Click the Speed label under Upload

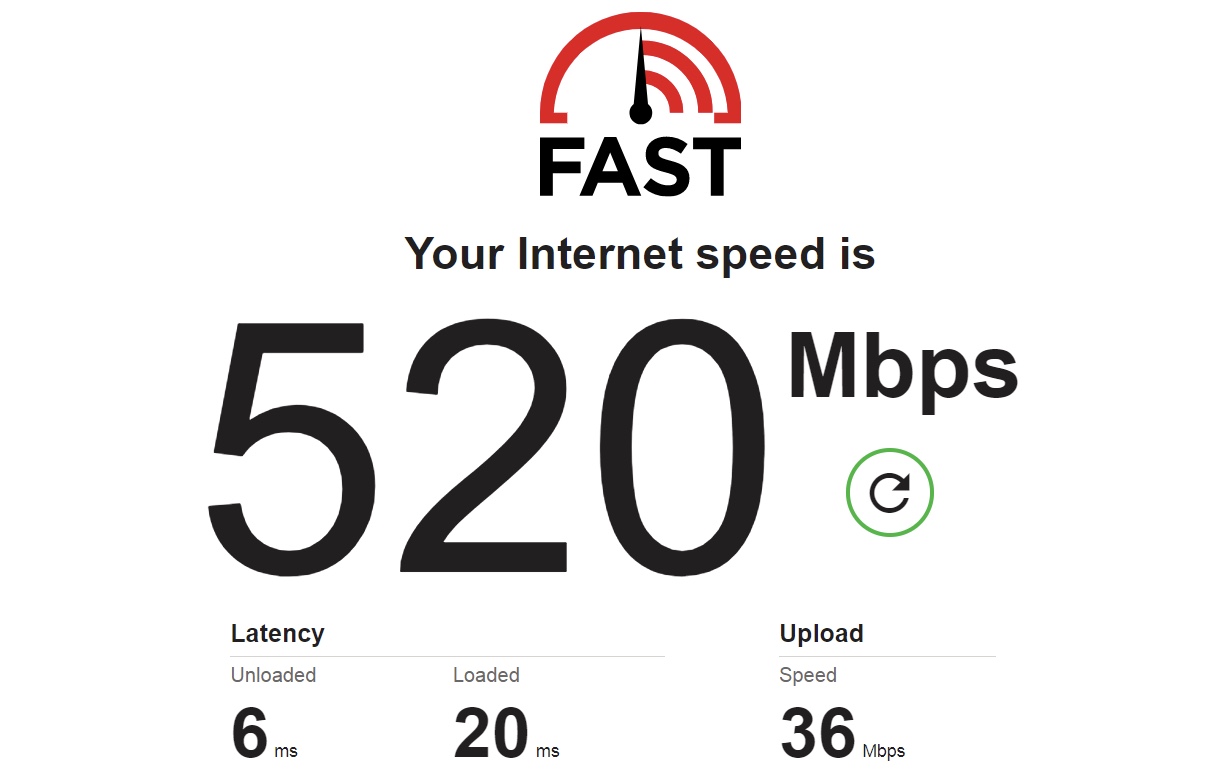808,675
